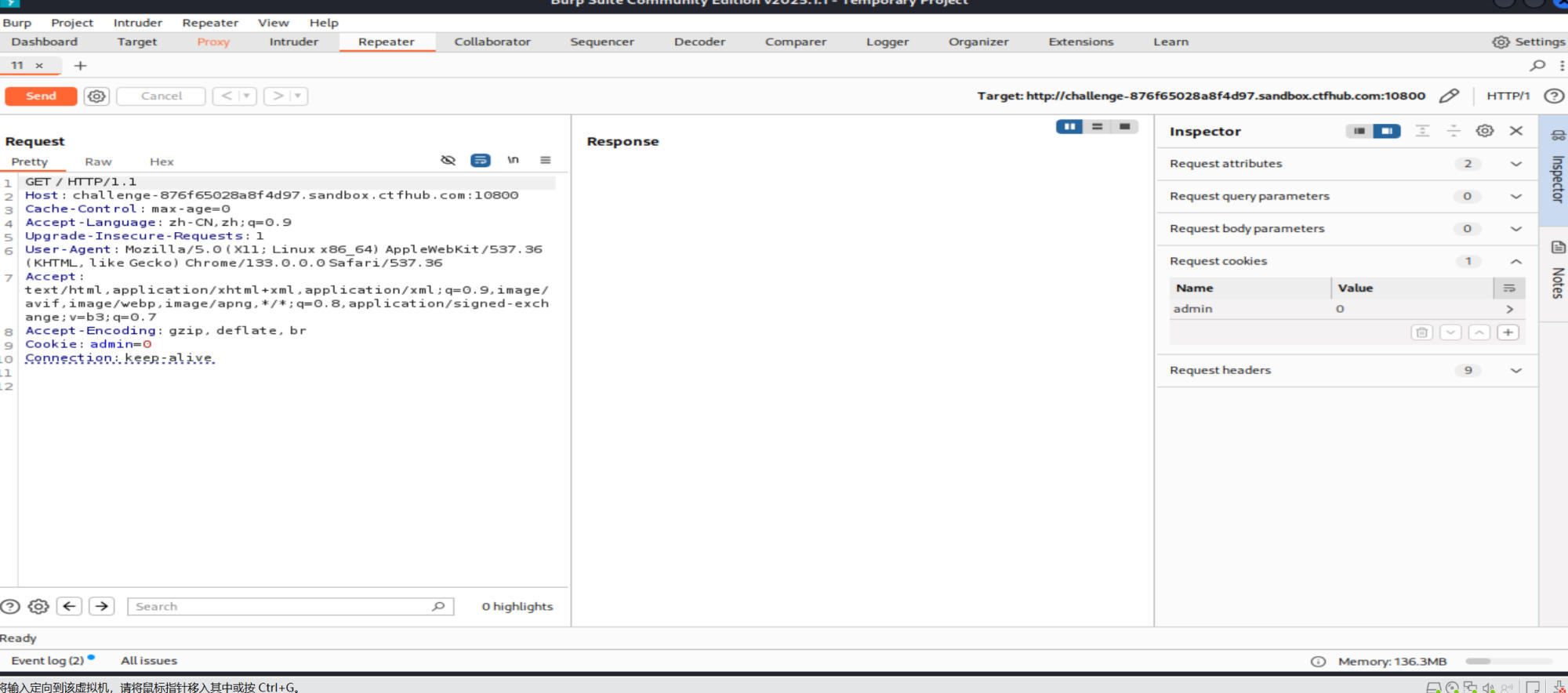Open the Request editor hamburger menu

click(x=545, y=160)
